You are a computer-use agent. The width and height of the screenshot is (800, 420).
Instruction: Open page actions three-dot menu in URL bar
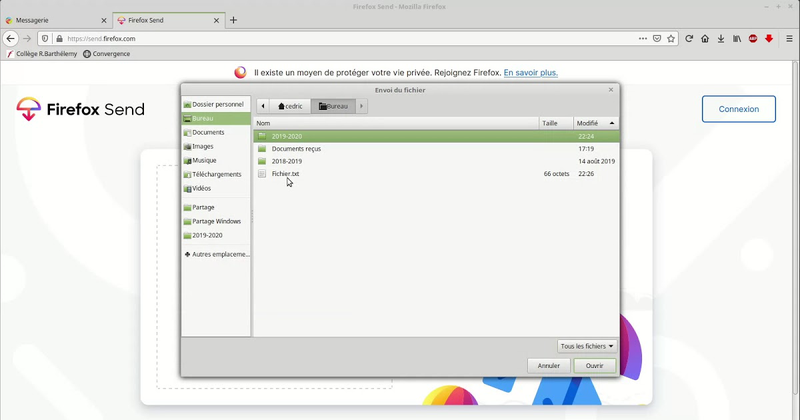(x=642, y=39)
